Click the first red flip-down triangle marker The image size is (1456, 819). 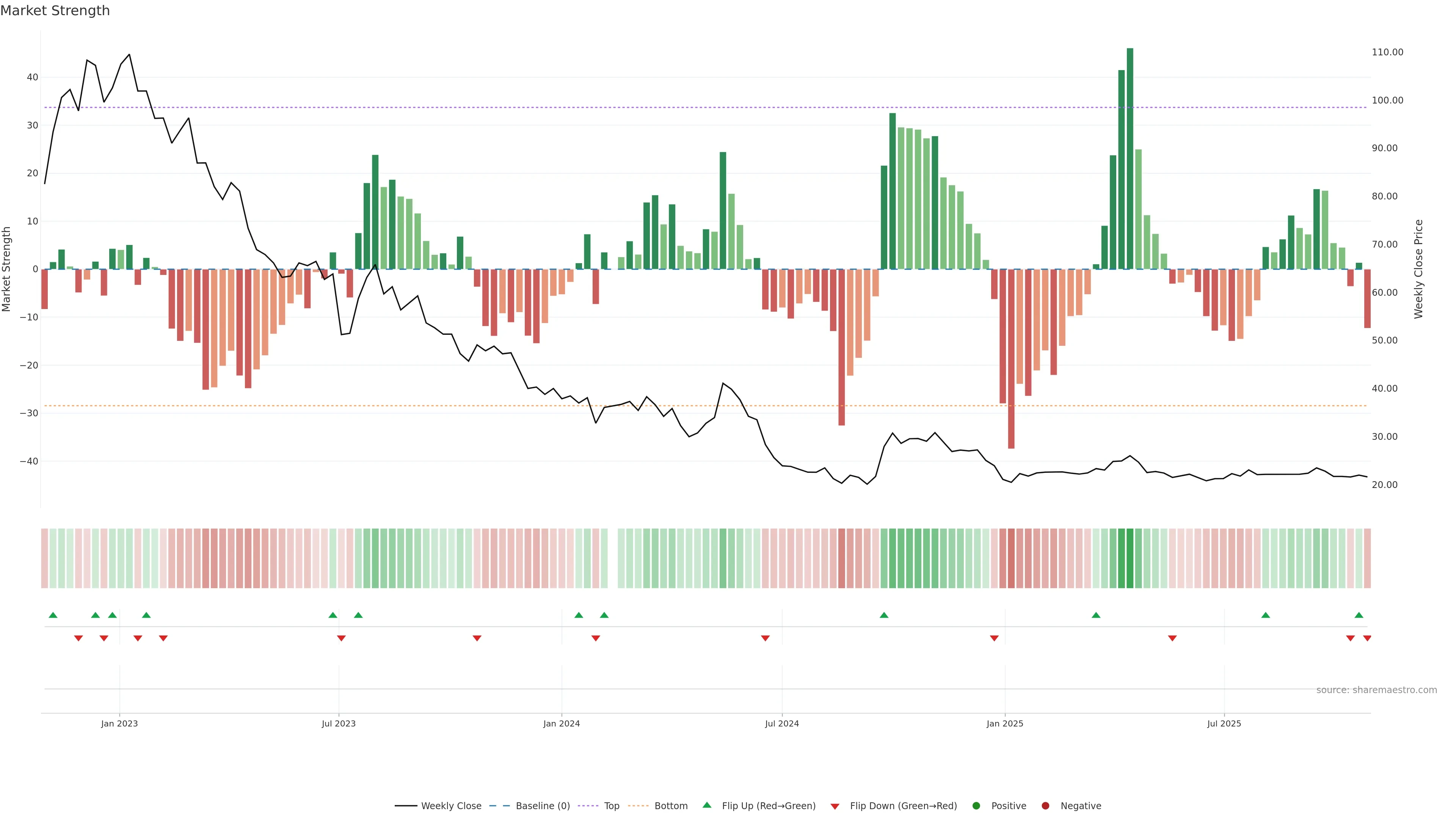tap(78, 638)
